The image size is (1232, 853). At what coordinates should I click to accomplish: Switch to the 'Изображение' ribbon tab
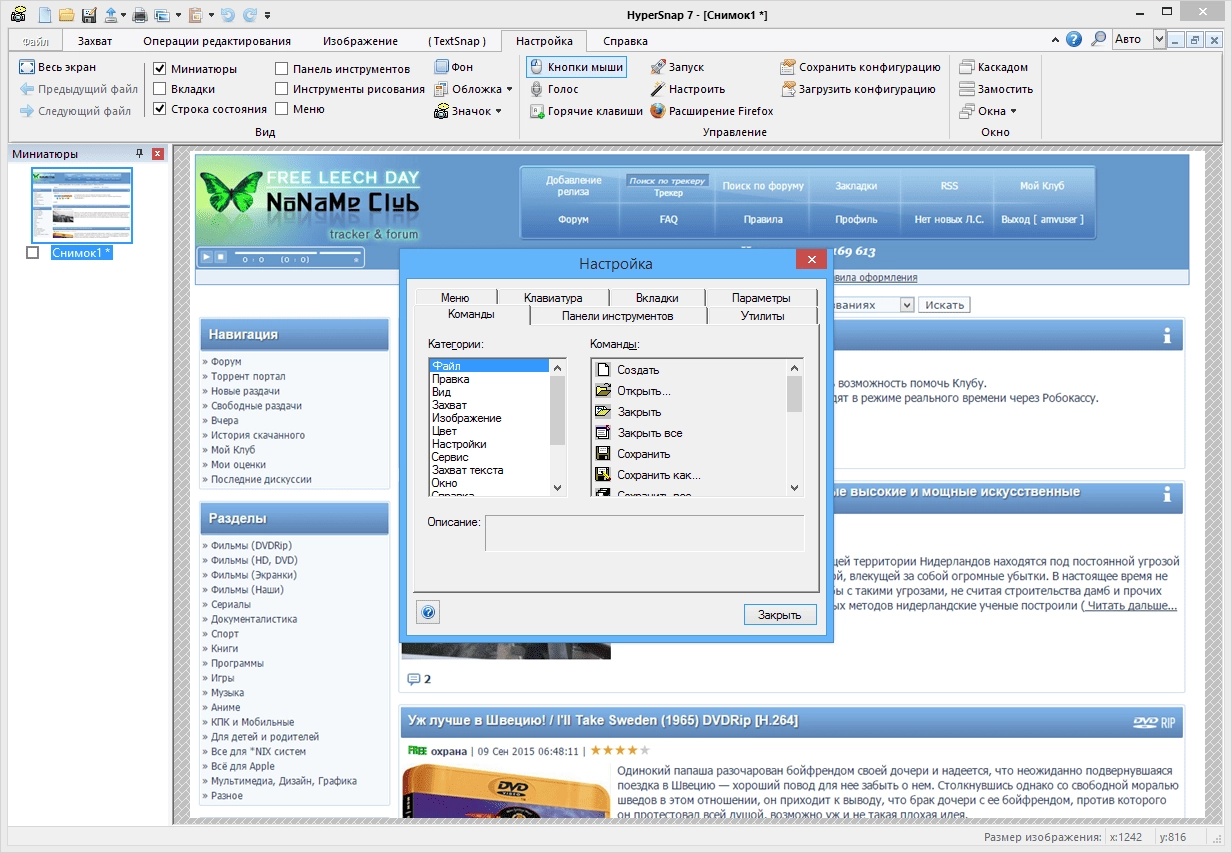[x=360, y=41]
